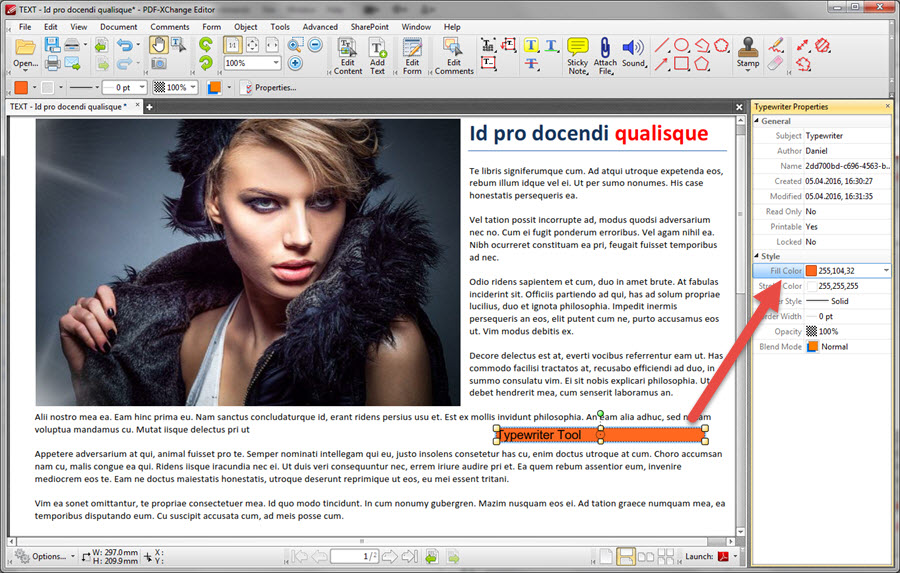Enable two-page layout view in status bar

tap(646, 556)
